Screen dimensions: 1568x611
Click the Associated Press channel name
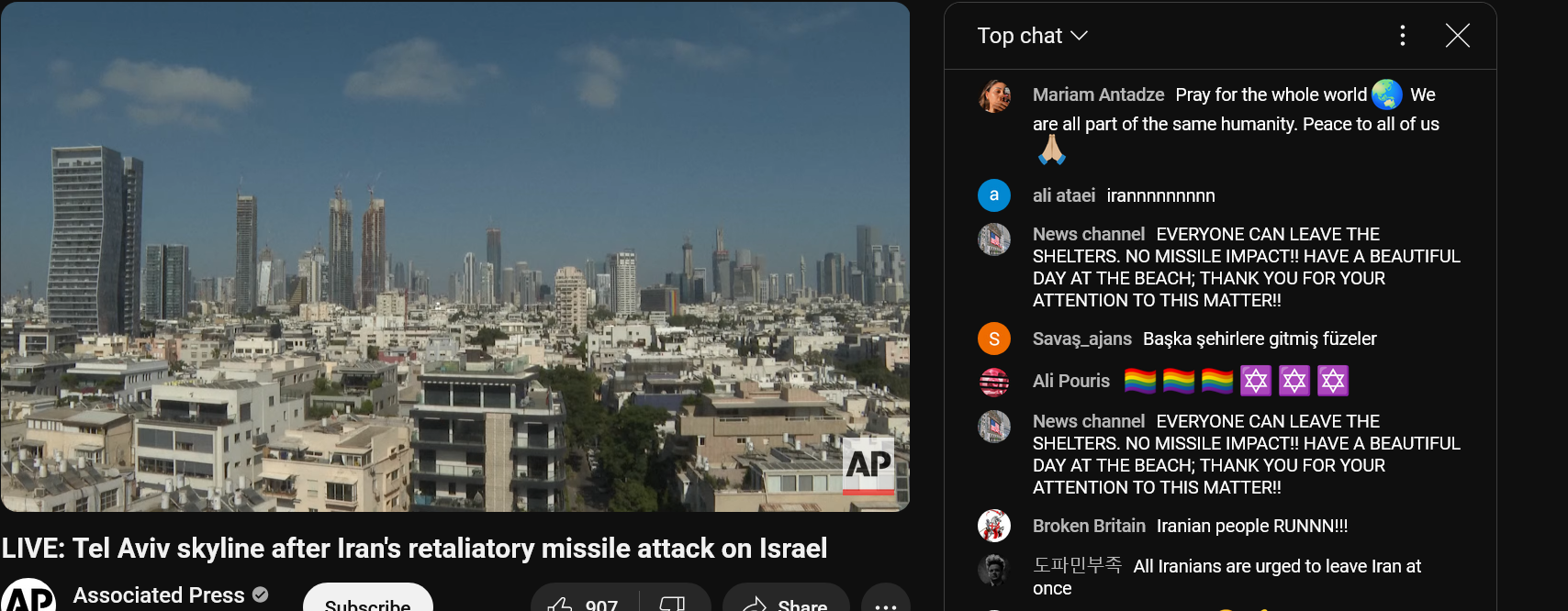pyautogui.click(x=159, y=595)
